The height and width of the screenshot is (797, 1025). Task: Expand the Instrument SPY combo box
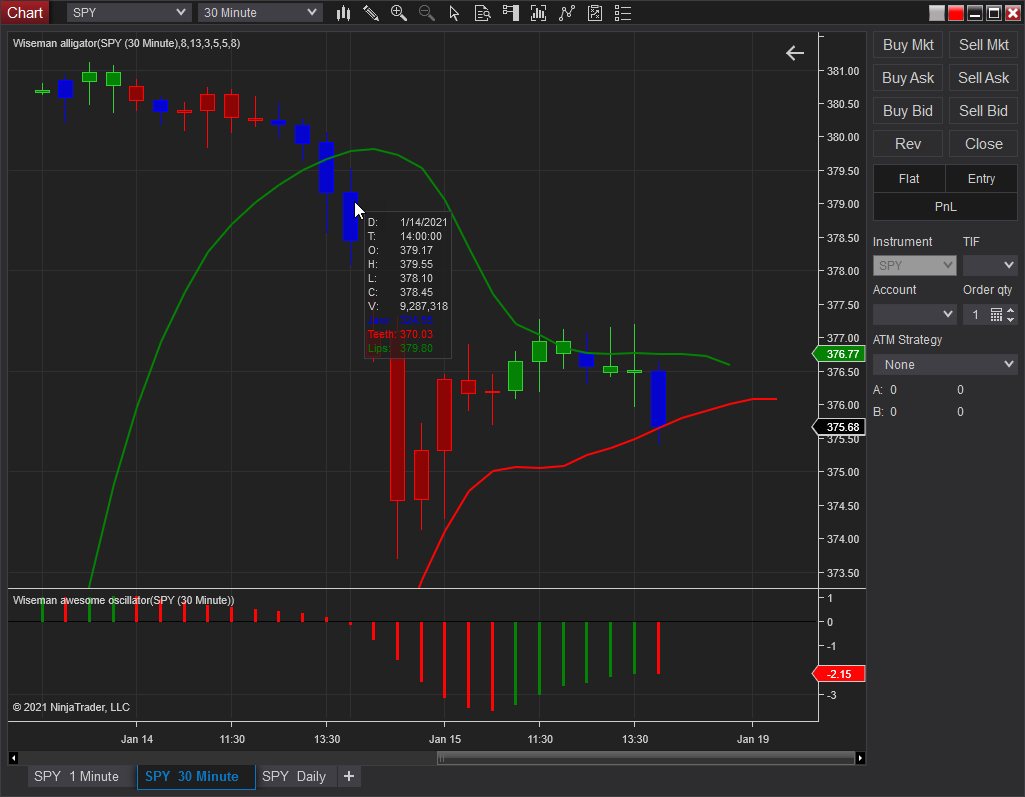pyautogui.click(x=915, y=265)
